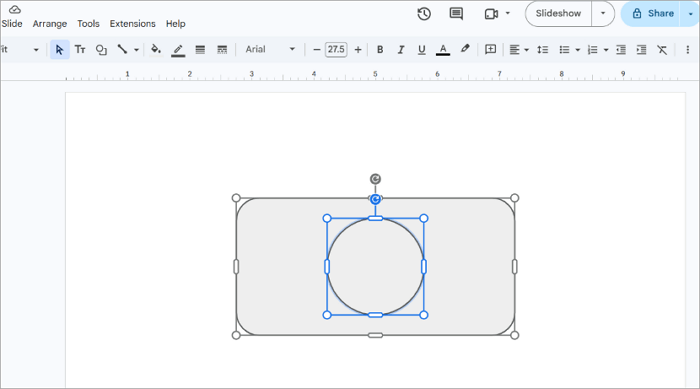700x389 pixels.
Task: Choose the Select arrow tool
Action: [59, 50]
